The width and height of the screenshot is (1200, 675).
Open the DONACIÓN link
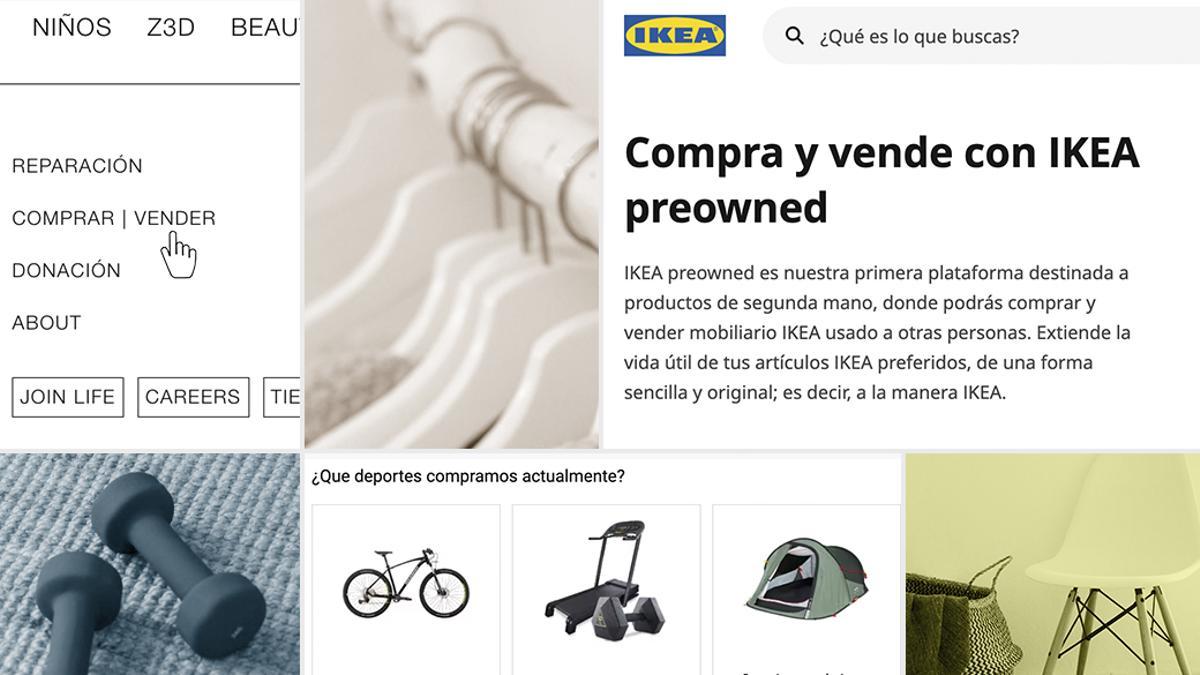[66, 270]
